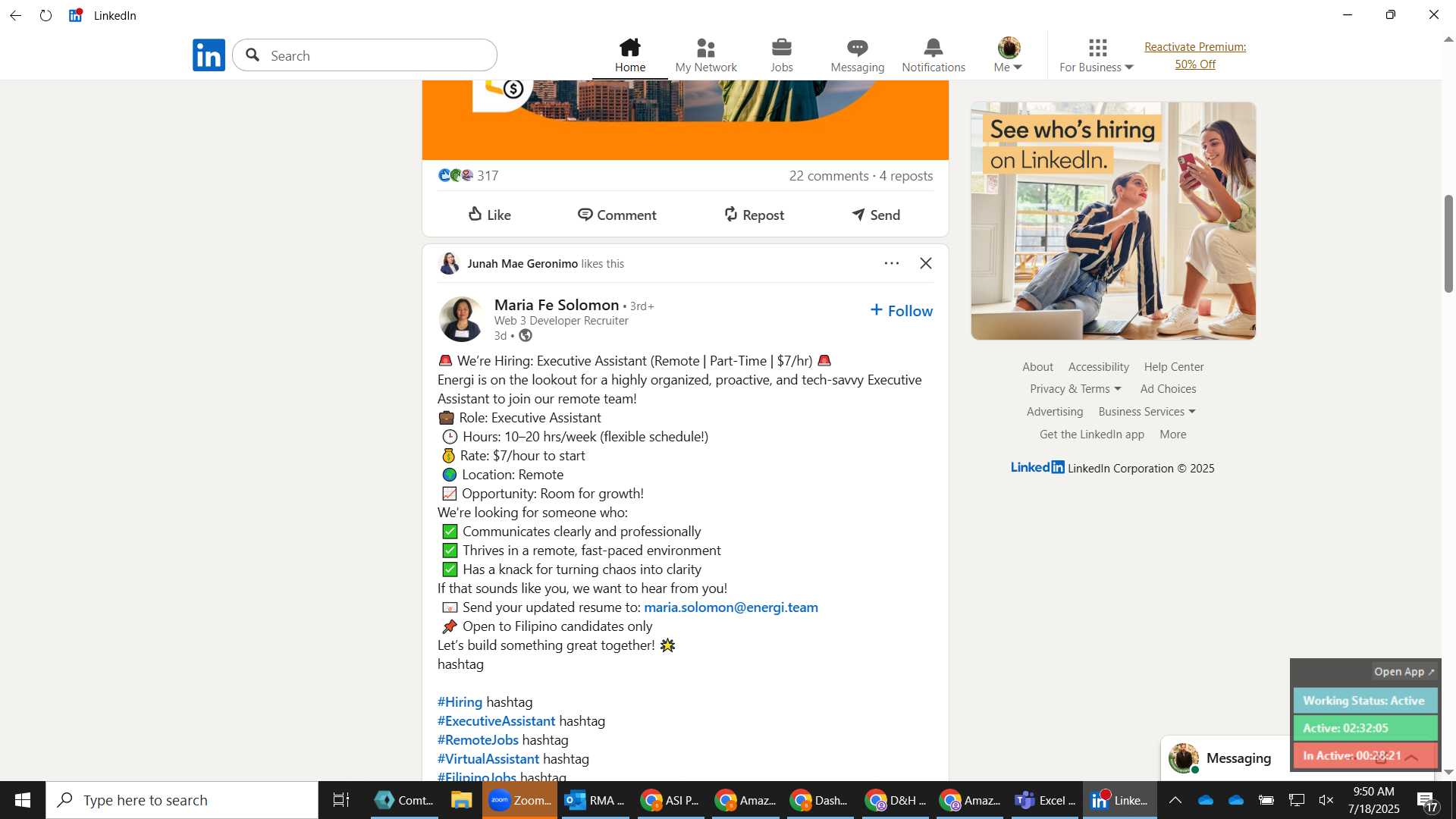
Task: Open the Chrome D&H window in taskbar
Action: coord(896,800)
